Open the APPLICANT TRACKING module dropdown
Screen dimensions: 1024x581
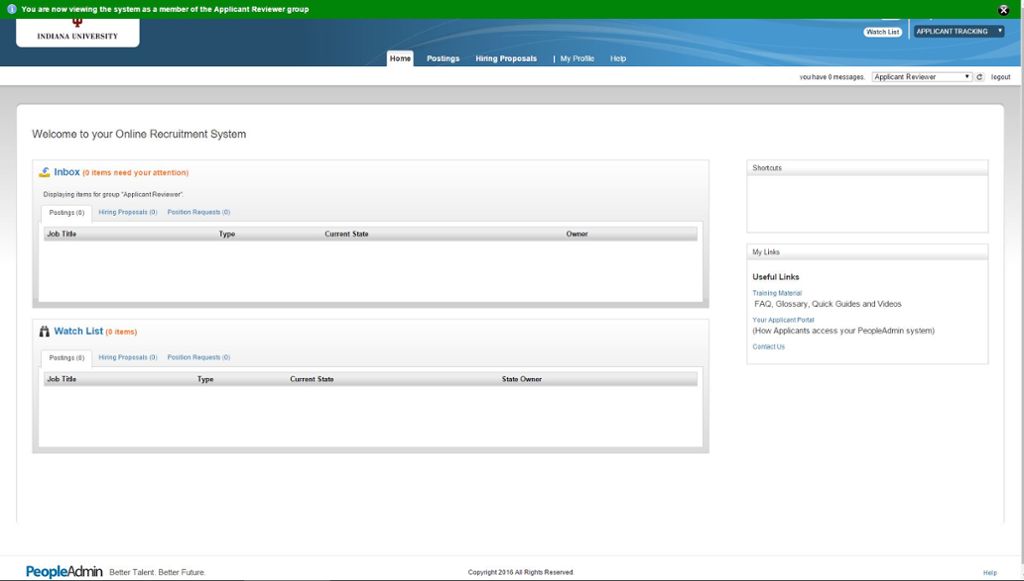[x=959, y=32]
